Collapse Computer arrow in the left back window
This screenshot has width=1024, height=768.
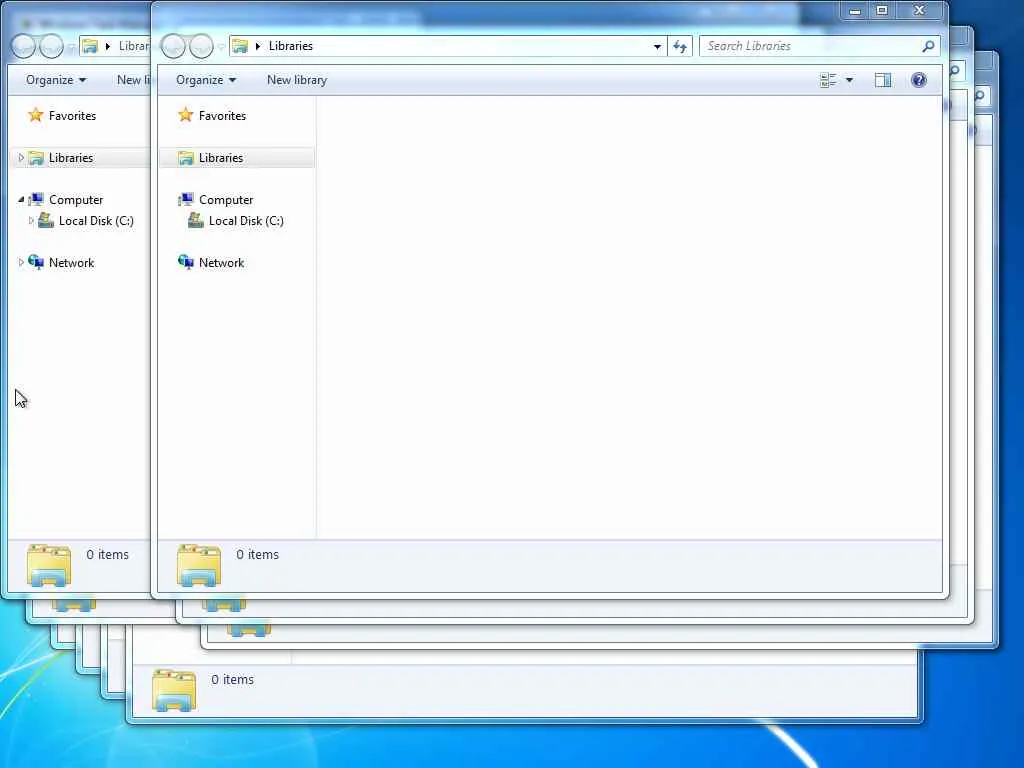point(21,199)
